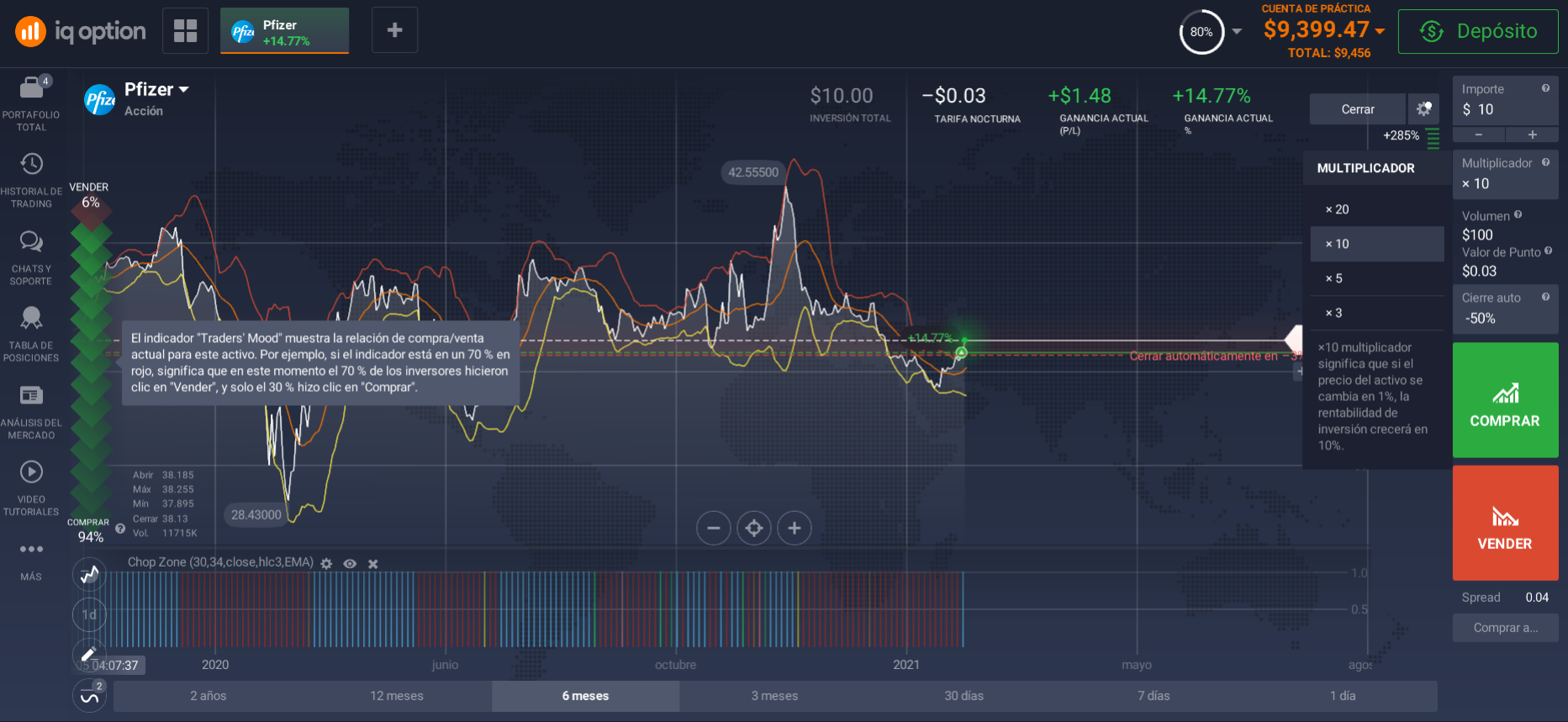Screen dimensions: 1568x722
Task: Expand the Pfizer asset dropdown arrow
Action: click(x=184, y=89)
